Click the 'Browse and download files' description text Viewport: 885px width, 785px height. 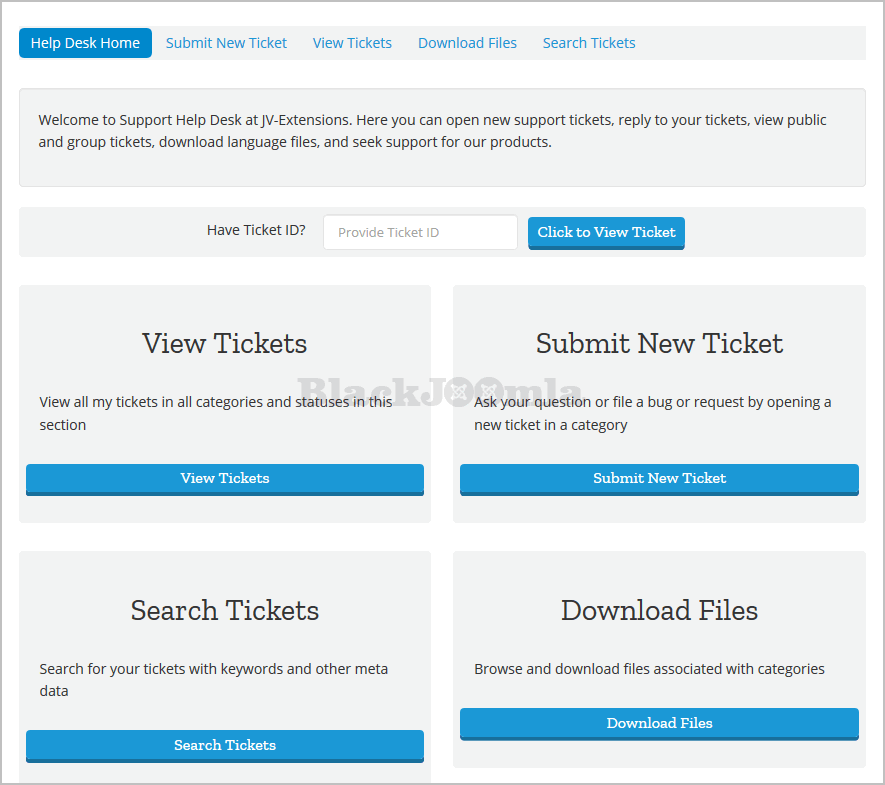649,669
